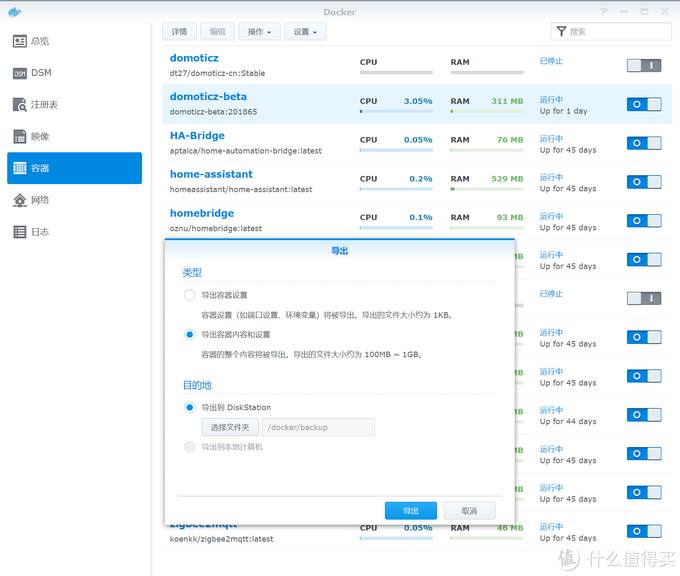Click the filter funnel icon in search
680x576 pixels.
561,32
